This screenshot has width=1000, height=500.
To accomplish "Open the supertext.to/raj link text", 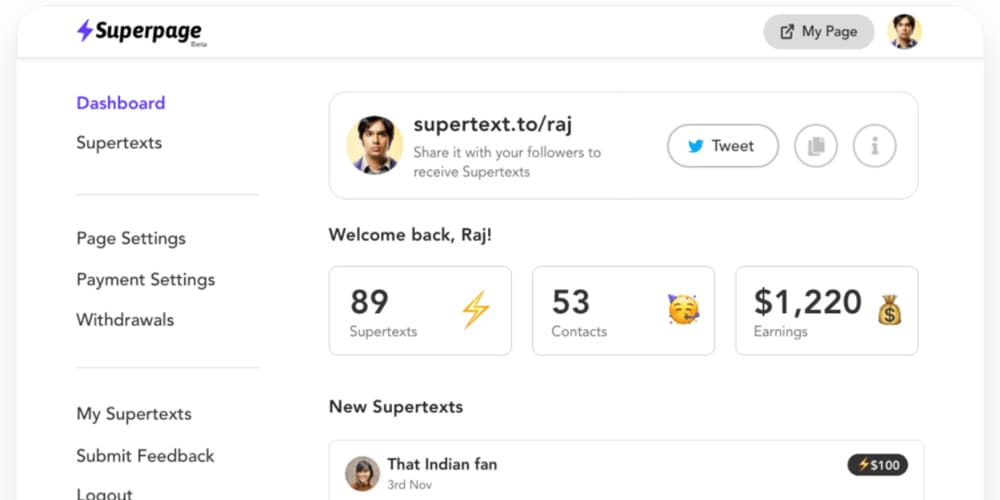I will 492,125.
